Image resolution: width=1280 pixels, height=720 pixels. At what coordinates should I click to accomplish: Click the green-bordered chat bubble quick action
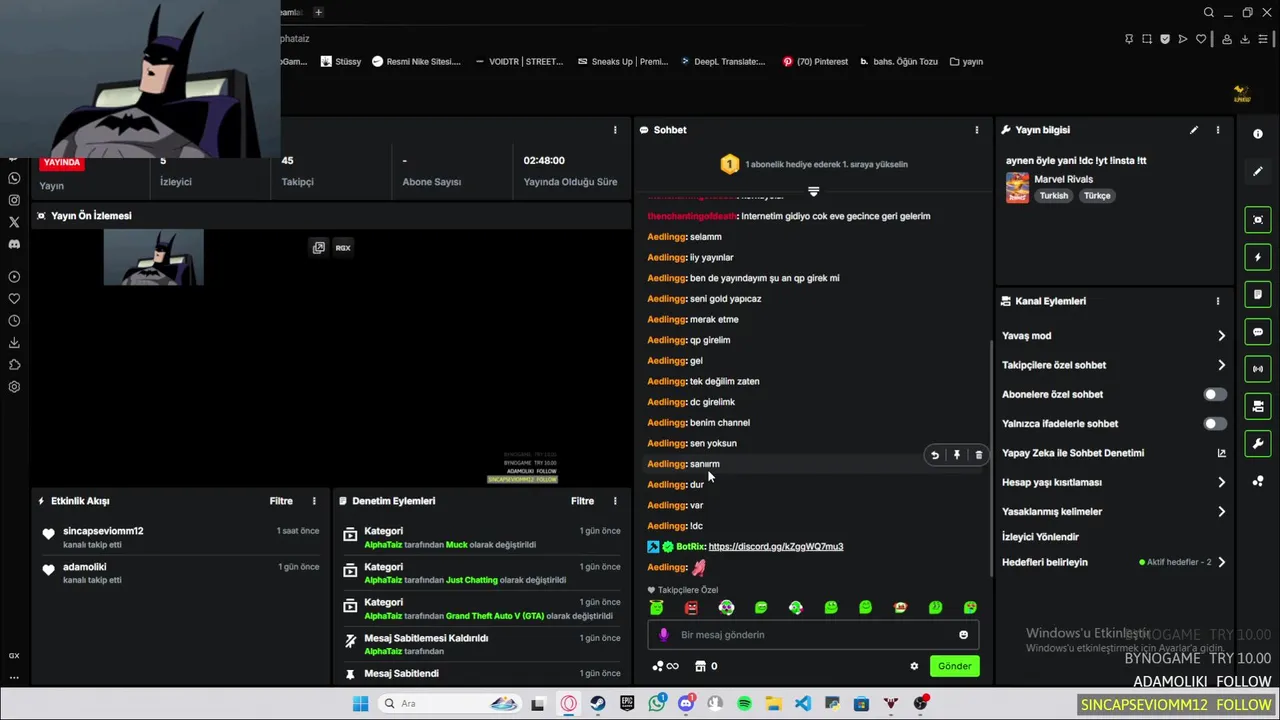(1258, 332)
